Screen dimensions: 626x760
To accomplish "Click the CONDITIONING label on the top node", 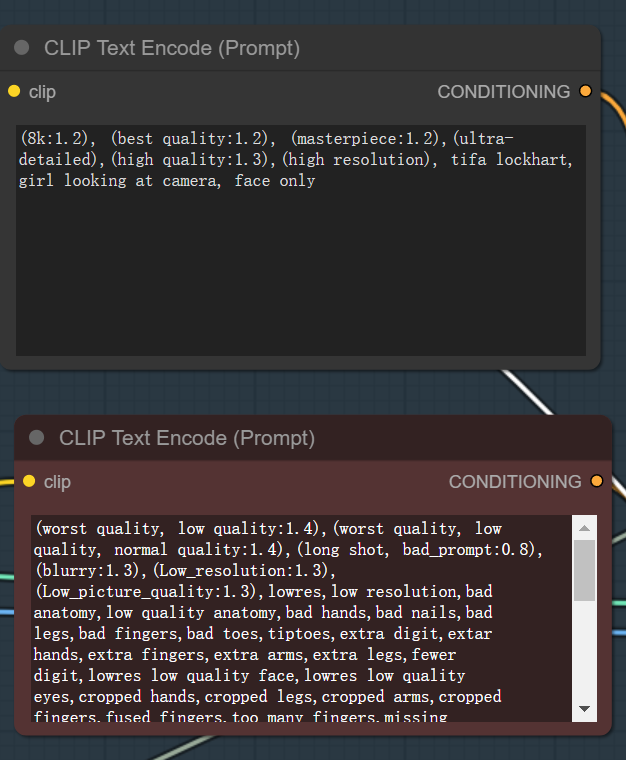I will click(x=503, y=92).
